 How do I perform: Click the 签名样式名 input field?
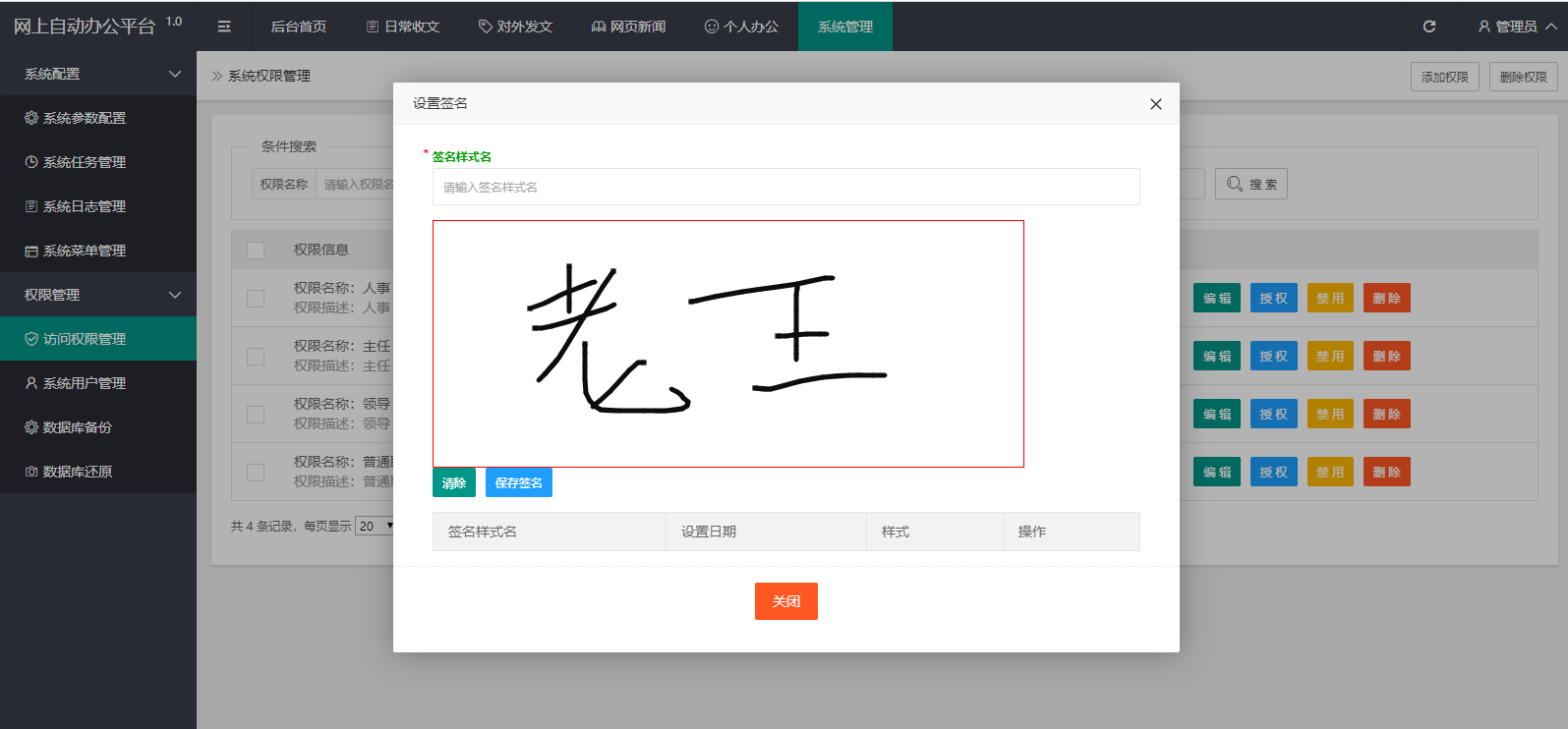[785, 187]
